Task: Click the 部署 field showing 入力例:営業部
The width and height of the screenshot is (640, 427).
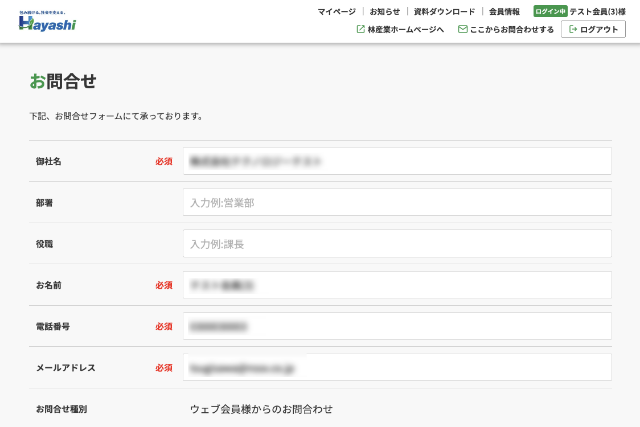Action: (x=396, y=202)
